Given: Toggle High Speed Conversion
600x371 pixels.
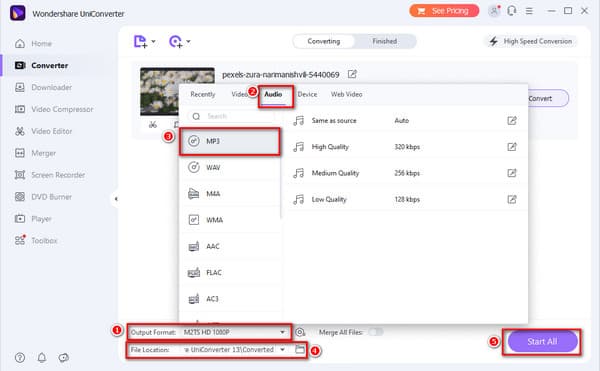Looking at the screenshot, I should point(530,41).
